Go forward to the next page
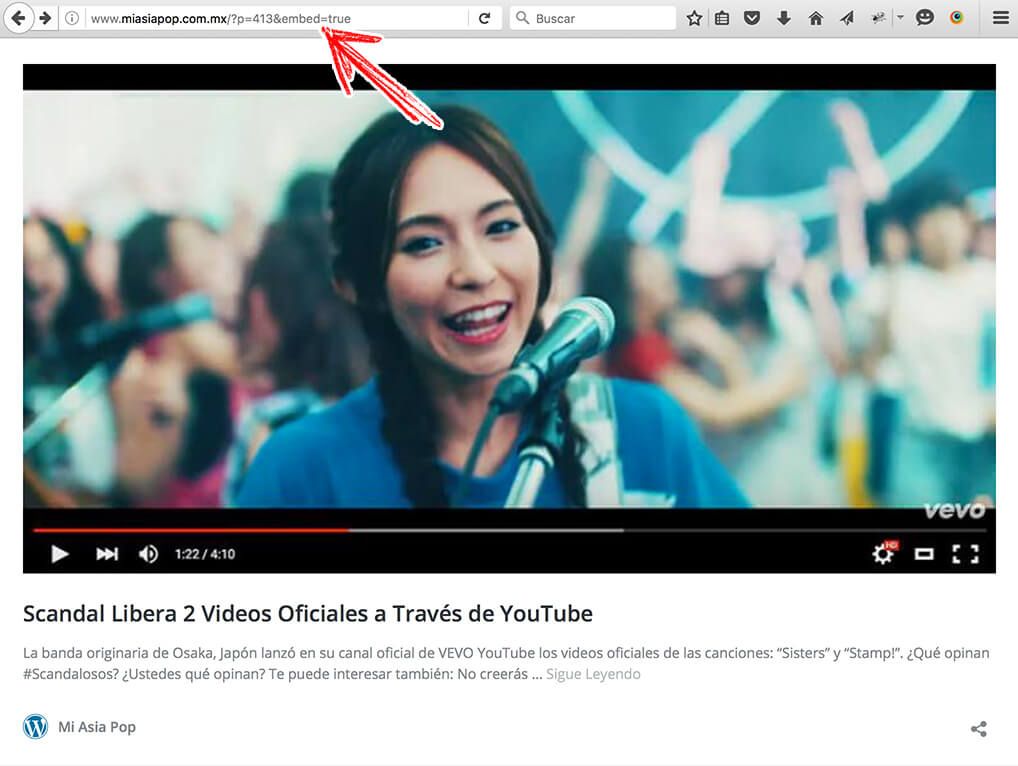The height and width of the screenshot is (766, 1018). click(x=45, y=18)
